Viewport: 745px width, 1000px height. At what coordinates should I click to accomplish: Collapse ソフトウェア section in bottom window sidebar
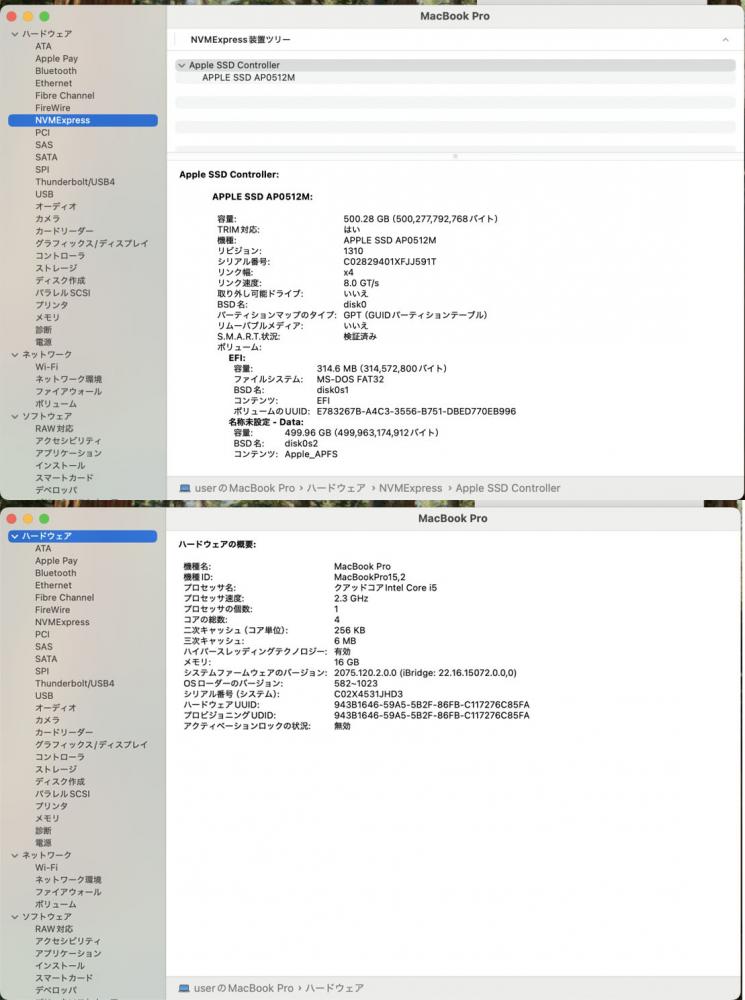pyautogui.click(x=15, y=916)
